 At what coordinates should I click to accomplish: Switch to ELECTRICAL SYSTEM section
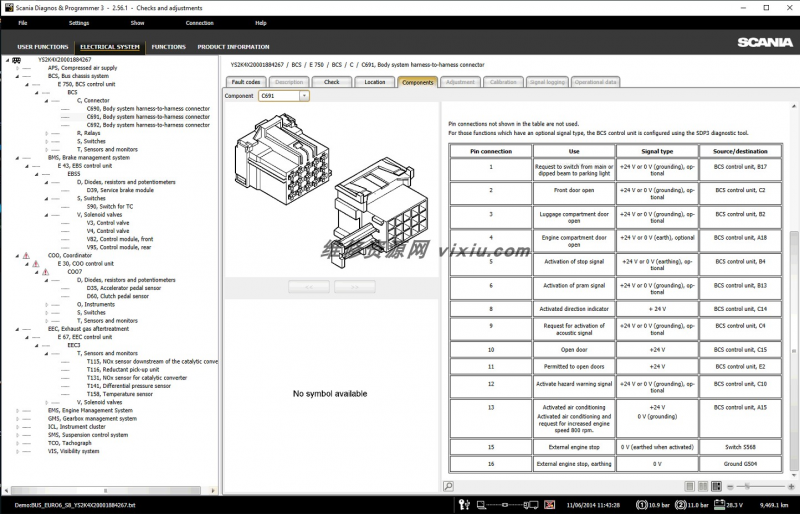(110, 47)
